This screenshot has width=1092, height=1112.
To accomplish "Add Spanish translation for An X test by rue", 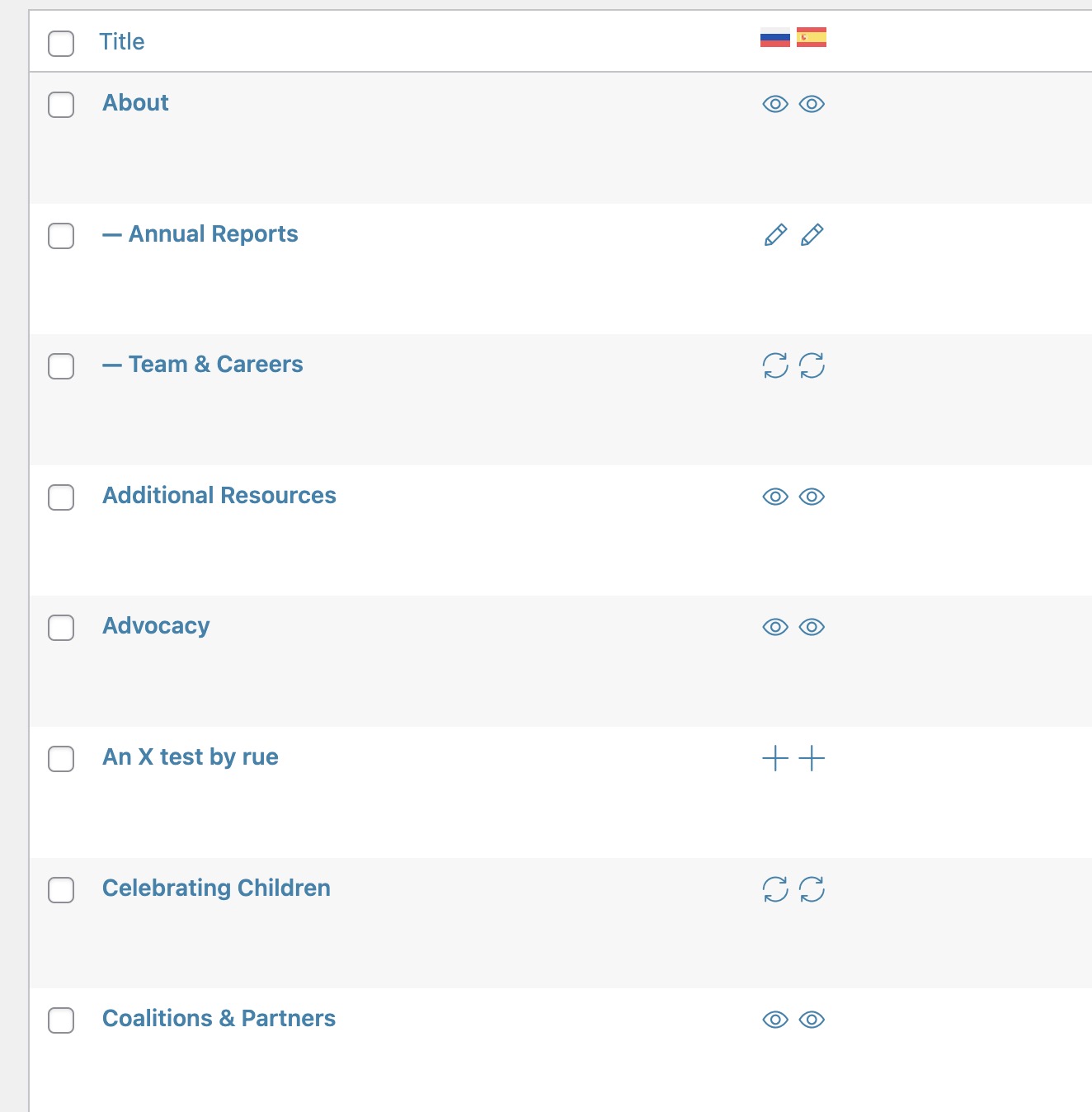I will (812, 758).
